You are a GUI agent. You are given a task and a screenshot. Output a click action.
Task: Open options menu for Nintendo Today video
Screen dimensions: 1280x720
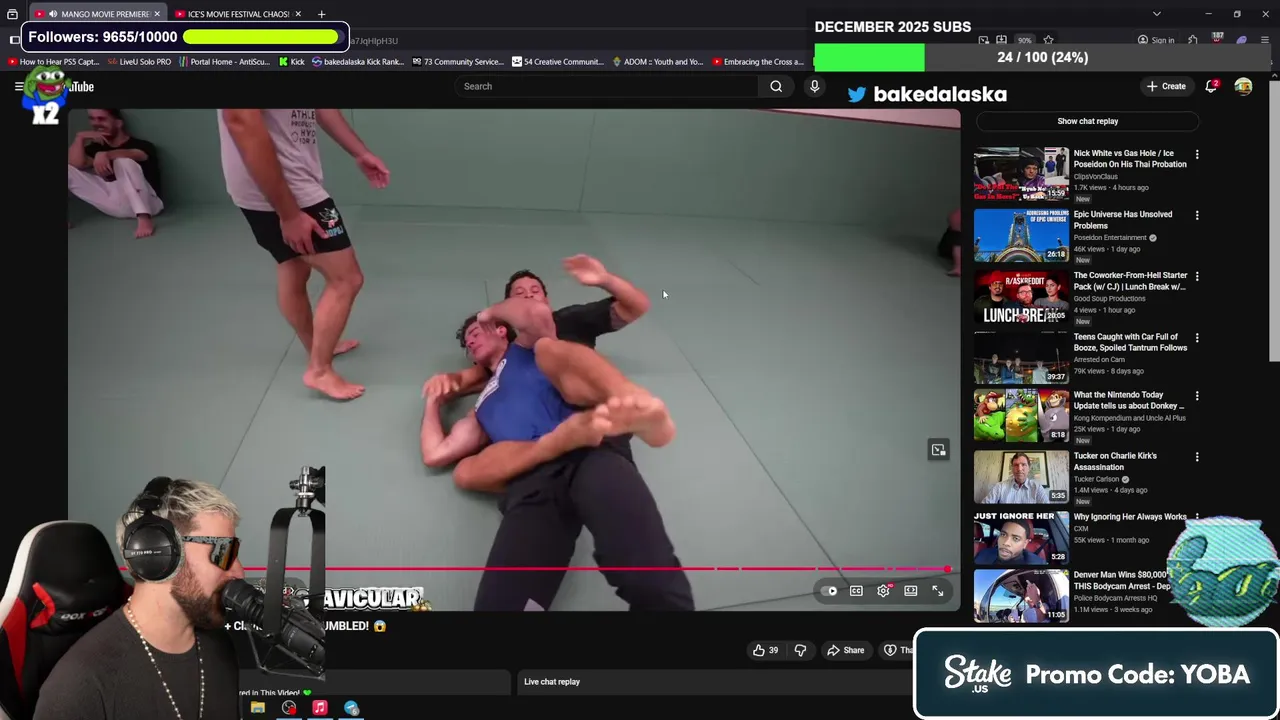click(x=1196, y=396)
